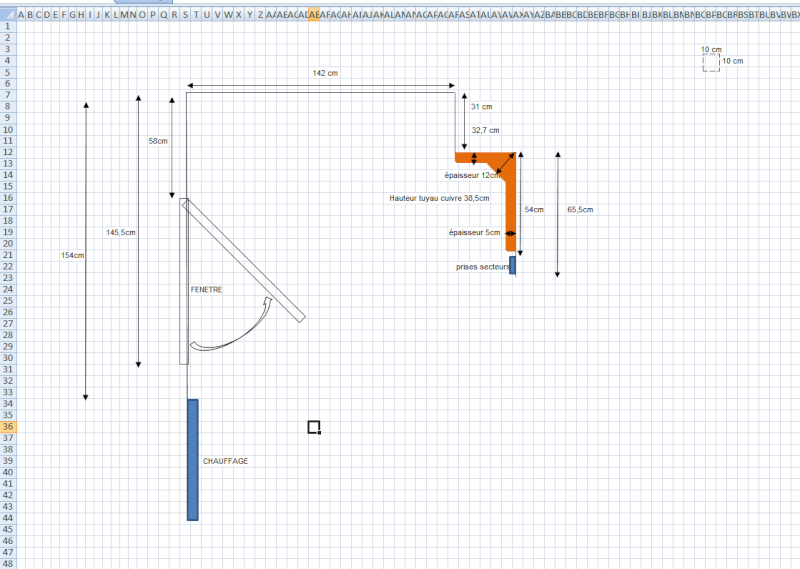Select the 145,5cm vertical double arrow

click(138, 231)
